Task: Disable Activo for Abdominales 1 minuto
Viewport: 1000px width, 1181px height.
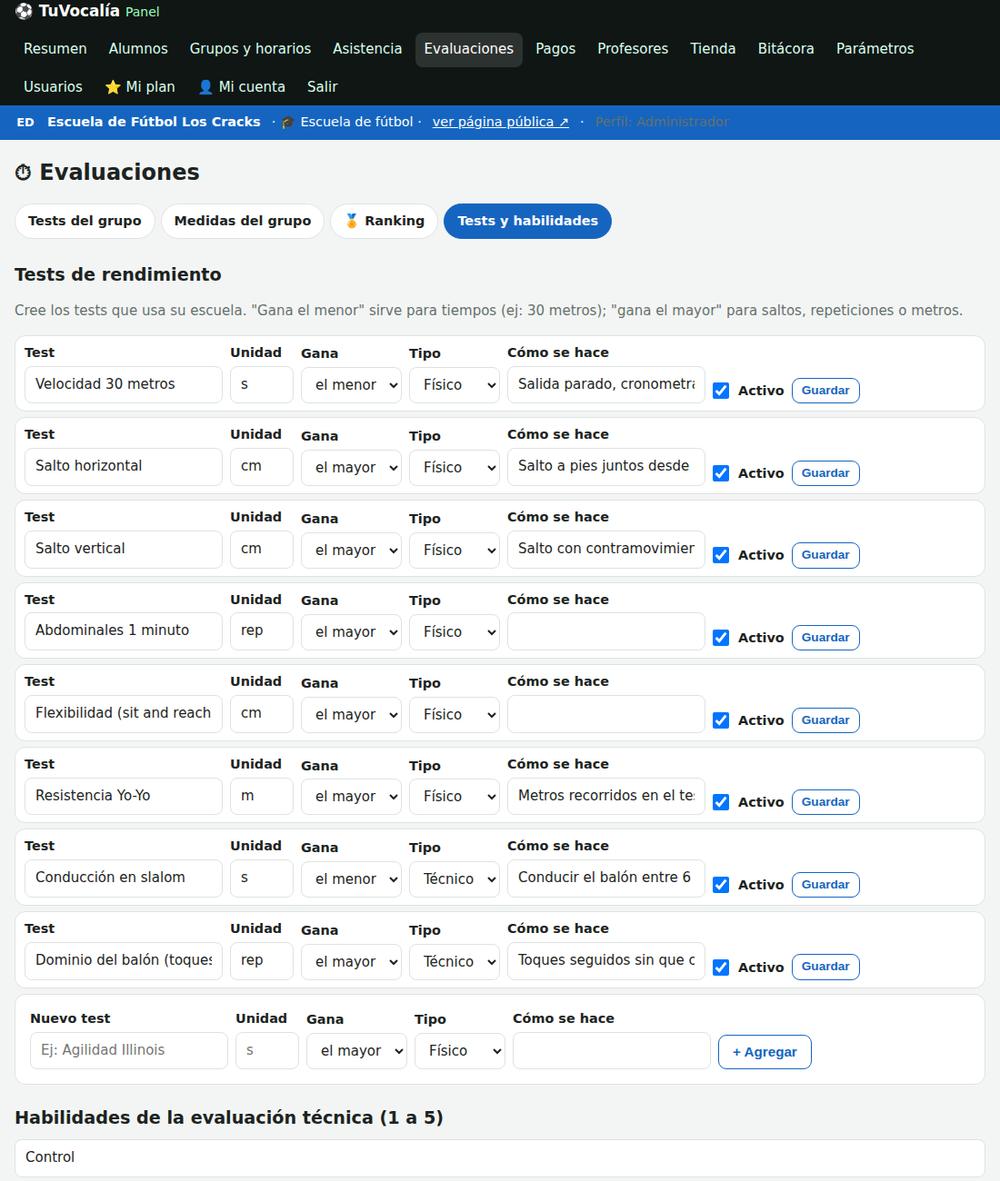Action: tap(721, 637)
